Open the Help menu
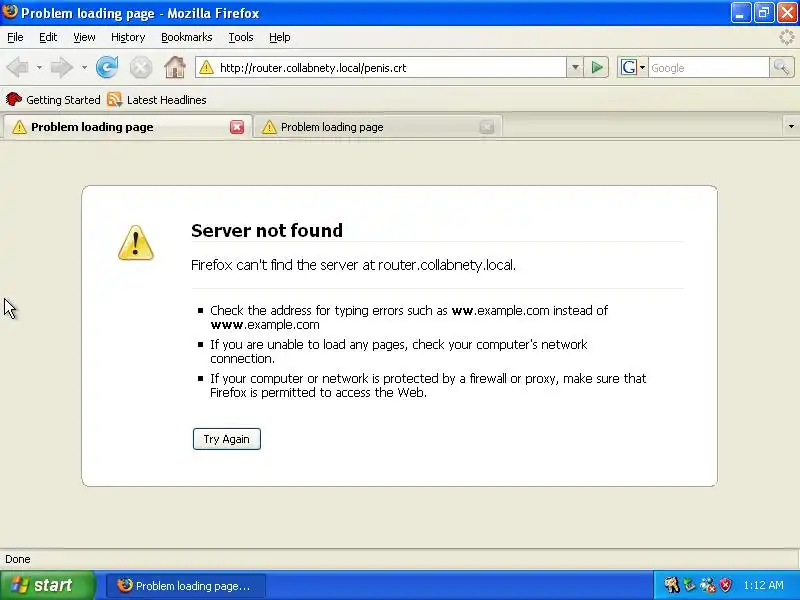The height and width of the screenshot is (600, 800). pos(280,37)
